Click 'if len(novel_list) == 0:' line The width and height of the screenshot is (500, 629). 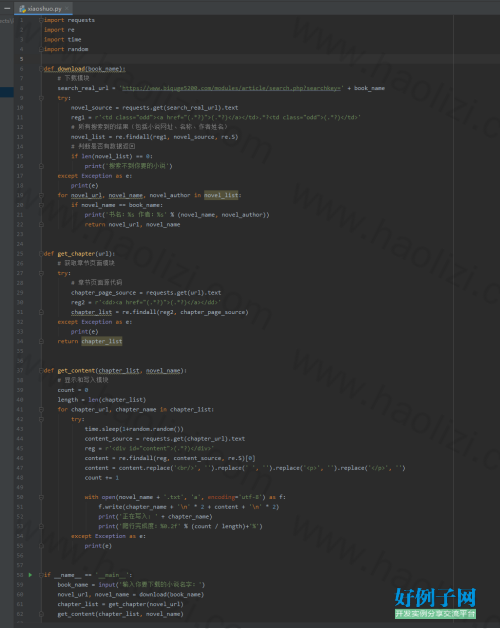coord(112,156)
